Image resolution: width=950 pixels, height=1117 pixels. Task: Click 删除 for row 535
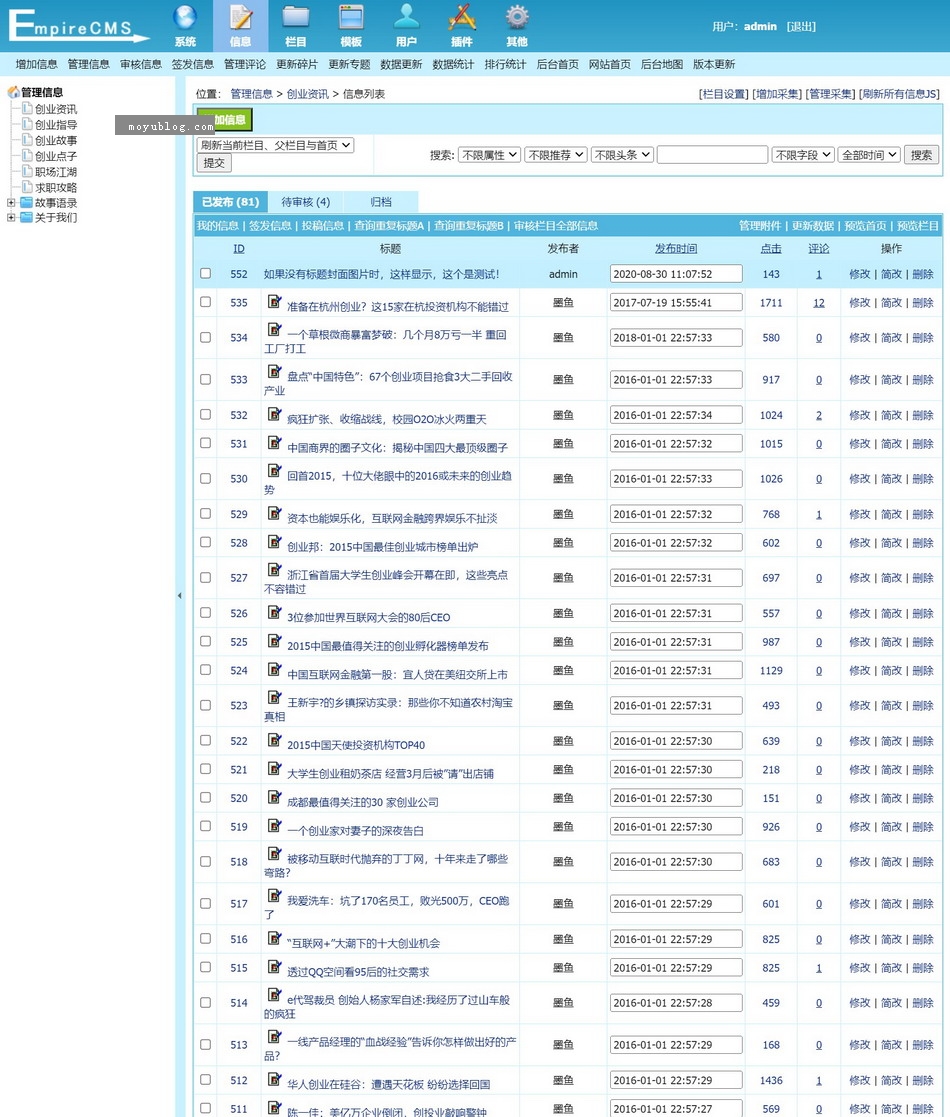coord(923,302)
